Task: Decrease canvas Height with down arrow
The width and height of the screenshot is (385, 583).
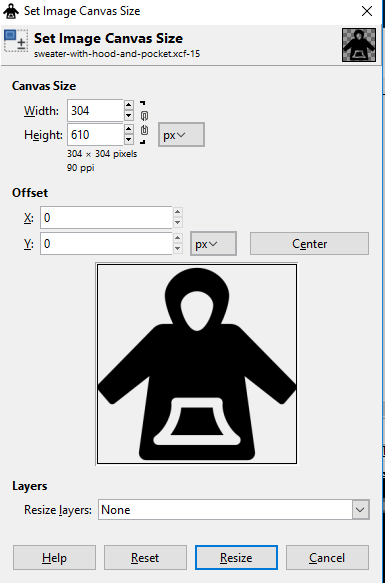Action: click(x=129, y=139)
